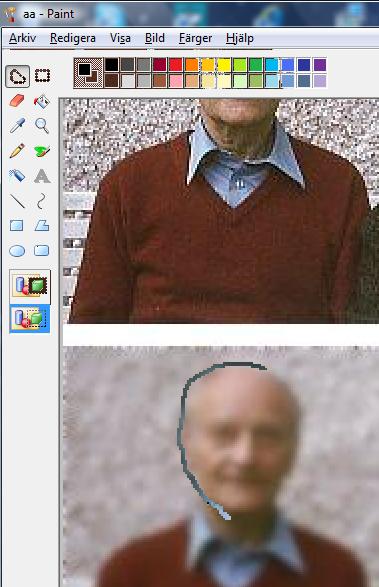The height and width of the screenshot is (587, 379).
Task: Open the Arkiv menu
Action: pyautogui.click(x=22, y=38)
